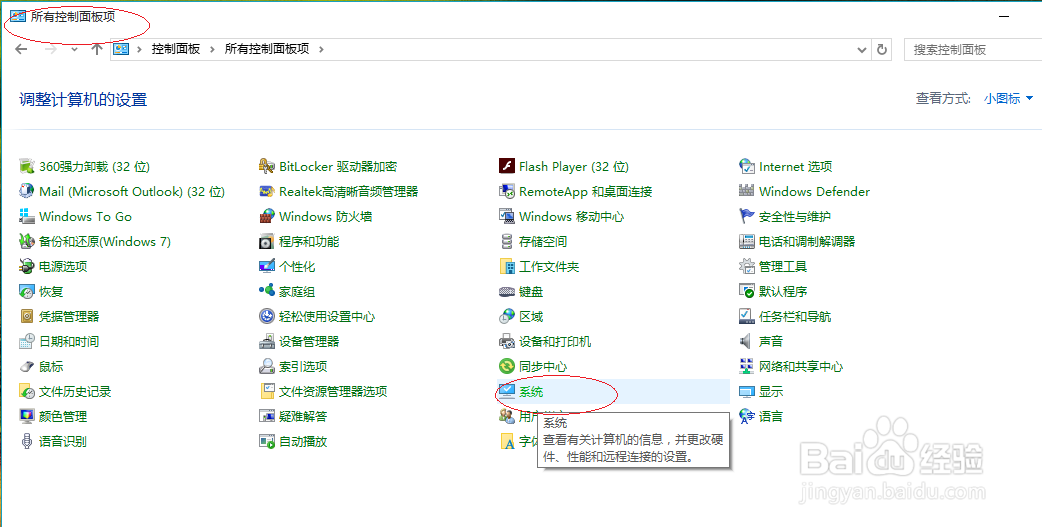Viewport: 1042px width, 527px height.
Task: Click 控制面板 in the breadcrumb
Action: point(175,49)
